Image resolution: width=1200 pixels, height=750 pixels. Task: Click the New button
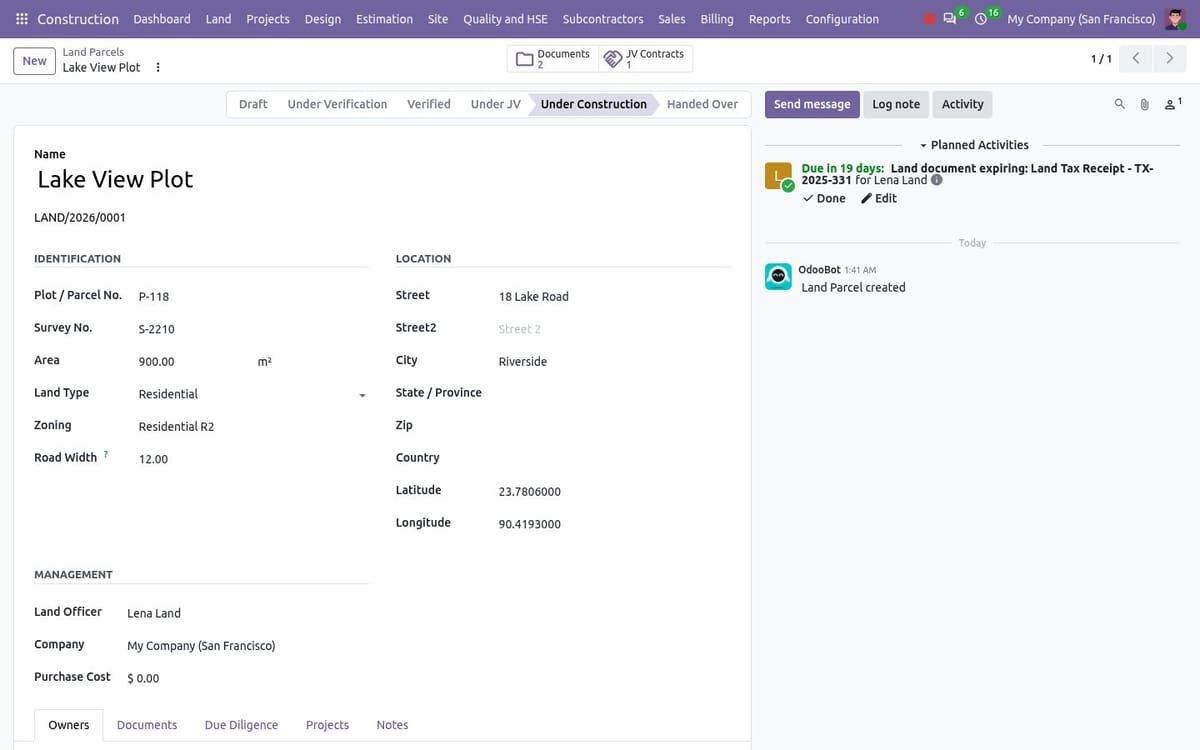point(35,61)
